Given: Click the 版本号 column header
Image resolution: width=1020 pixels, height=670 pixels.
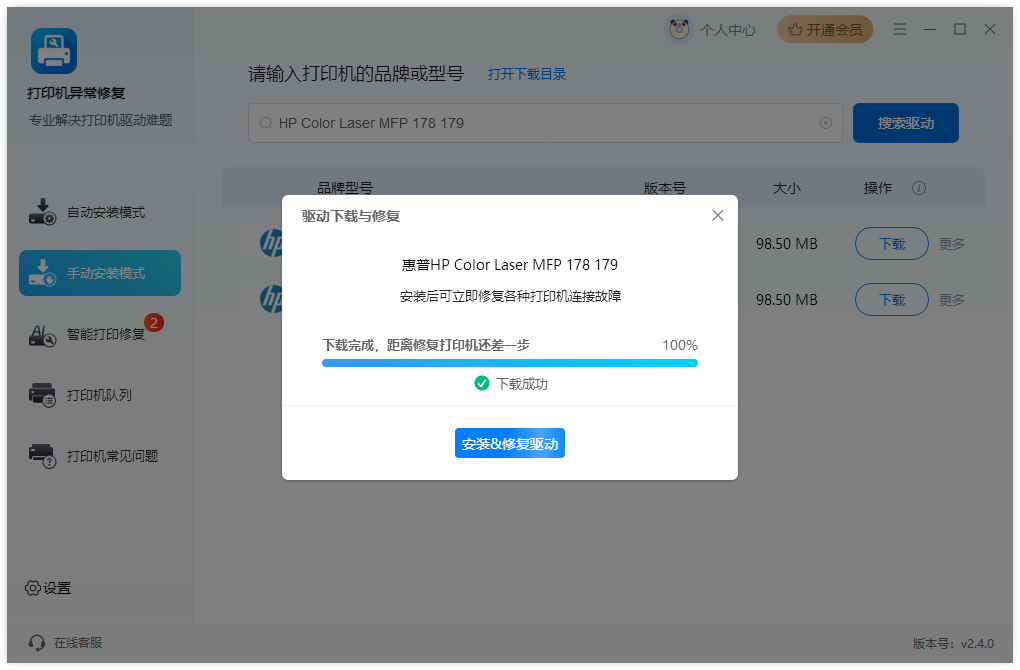Looking at the screenshot, I should click(x=665, y=188).
